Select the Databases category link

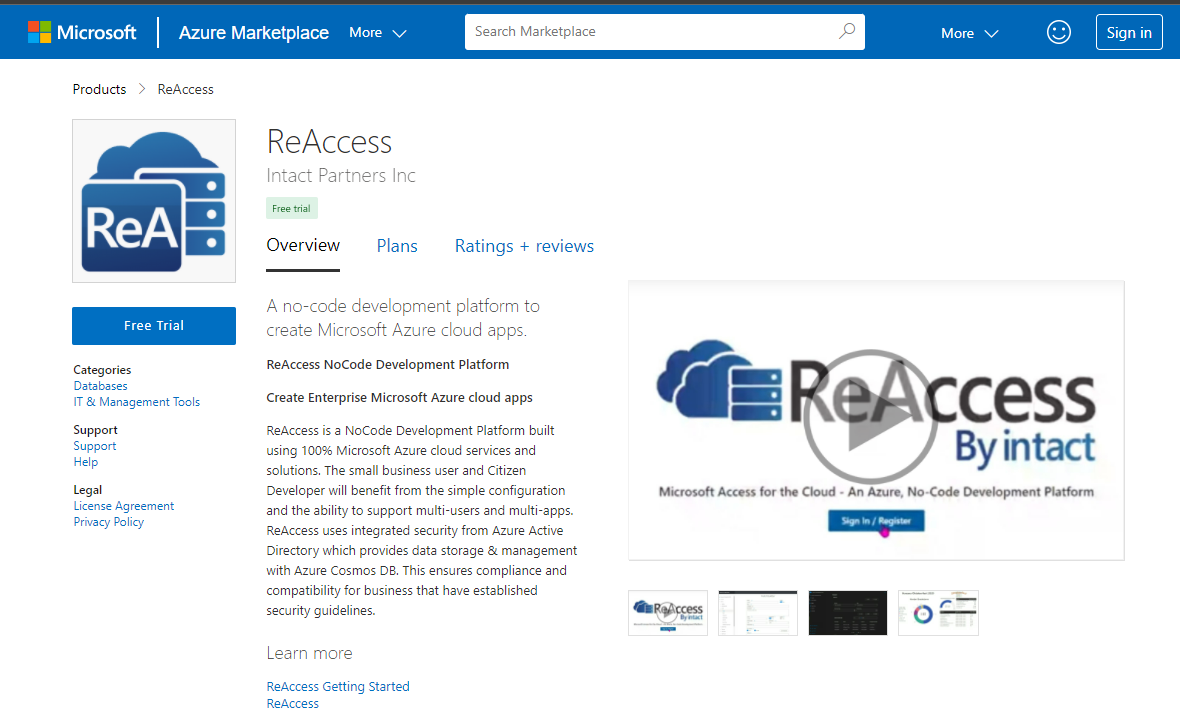tap(100, 385)
